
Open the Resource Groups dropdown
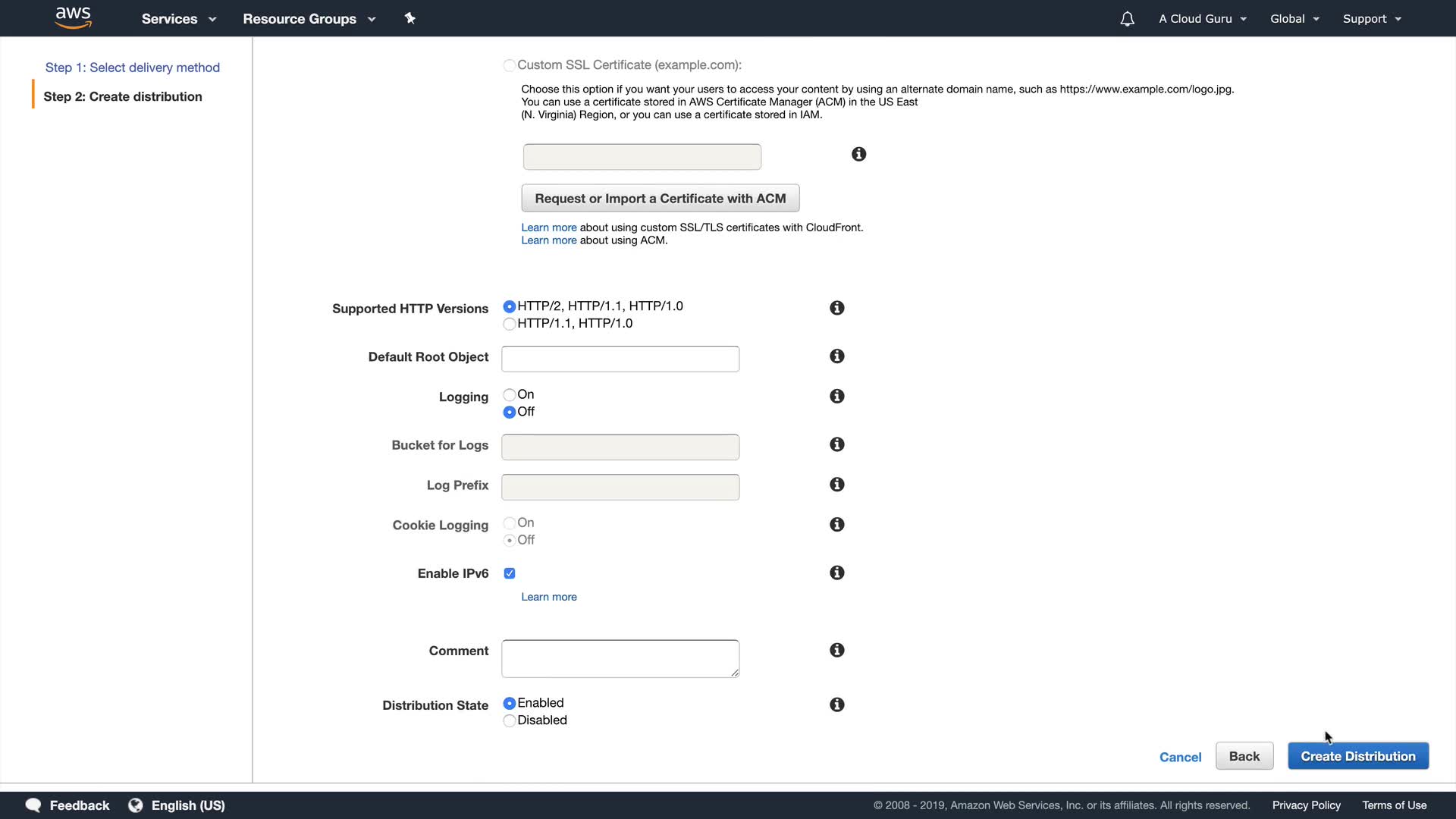(309, 19)
